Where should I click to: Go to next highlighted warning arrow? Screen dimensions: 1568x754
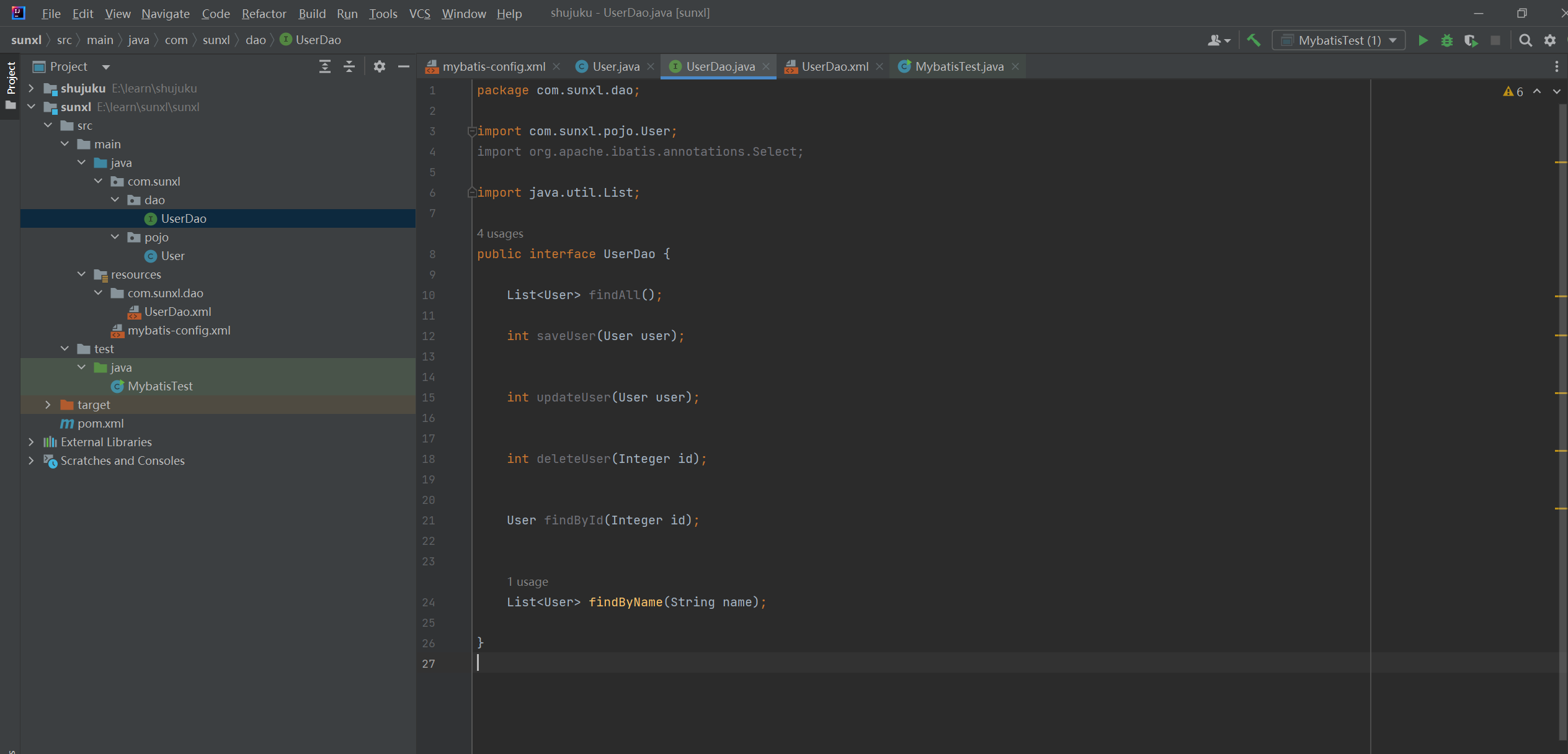point(1556,91)
